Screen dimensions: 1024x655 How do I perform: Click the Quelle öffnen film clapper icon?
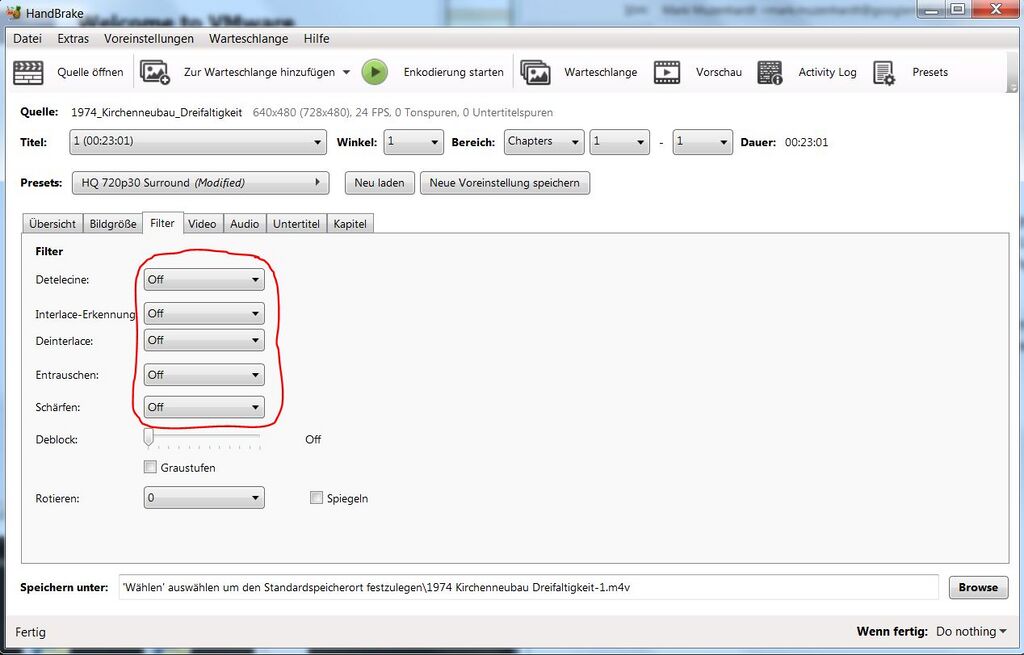(28, 72)
